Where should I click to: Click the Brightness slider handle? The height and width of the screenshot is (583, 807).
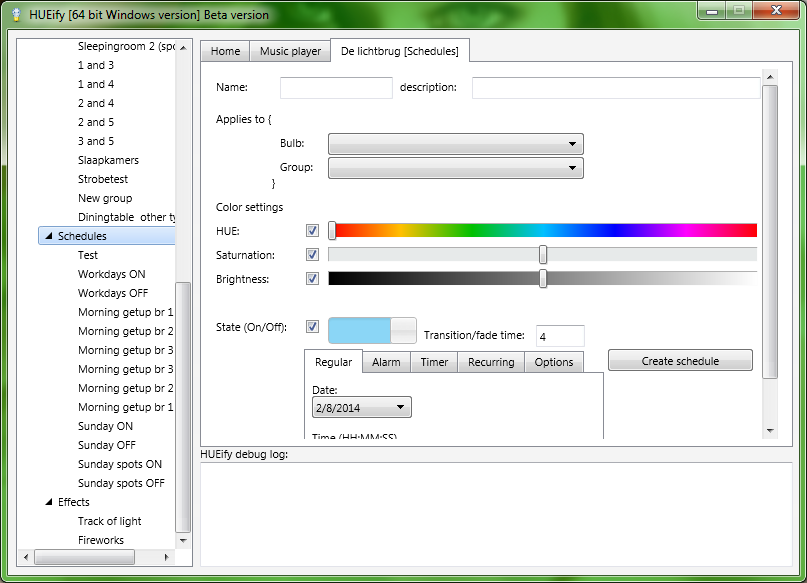point(543,278)
